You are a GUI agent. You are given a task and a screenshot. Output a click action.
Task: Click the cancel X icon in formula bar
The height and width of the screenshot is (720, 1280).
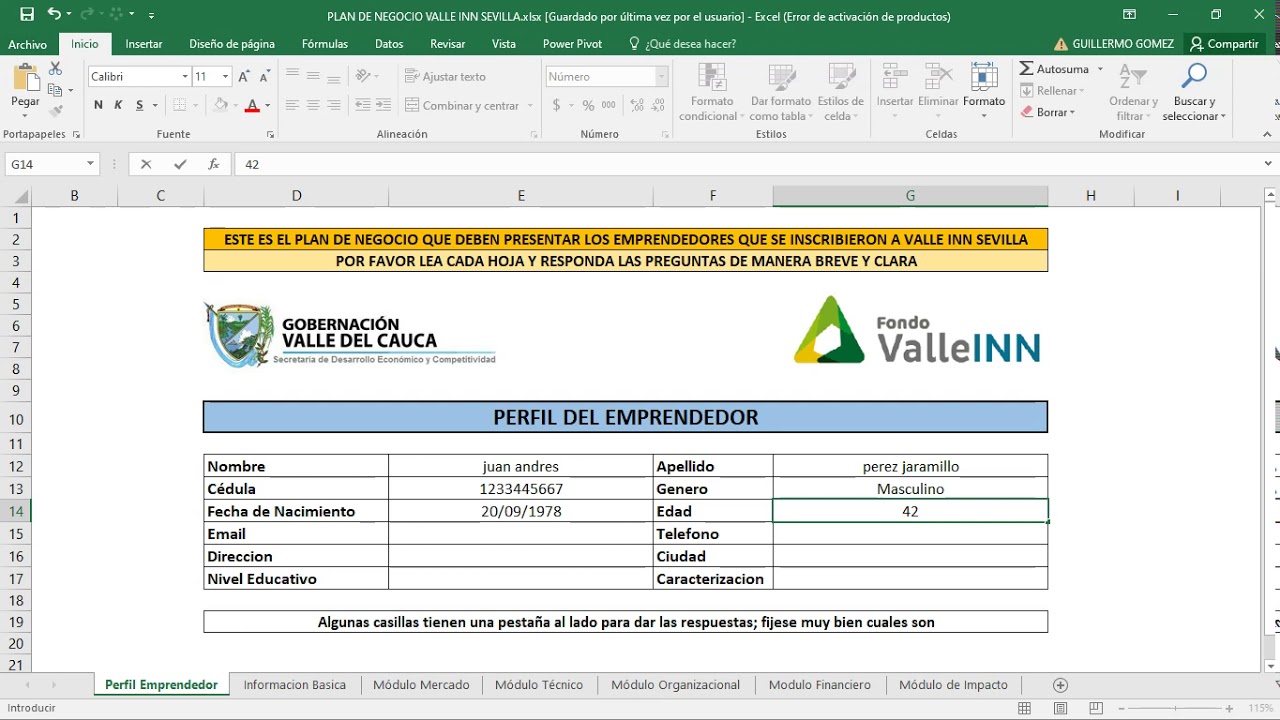click(146, 164)
